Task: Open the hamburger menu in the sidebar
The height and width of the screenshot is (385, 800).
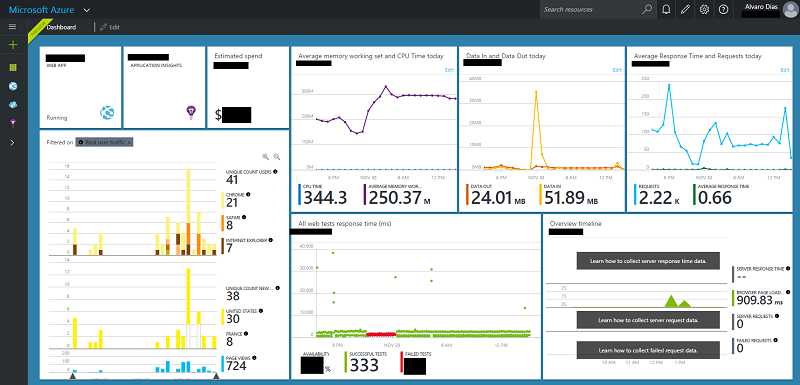Action: coord(13,27)
